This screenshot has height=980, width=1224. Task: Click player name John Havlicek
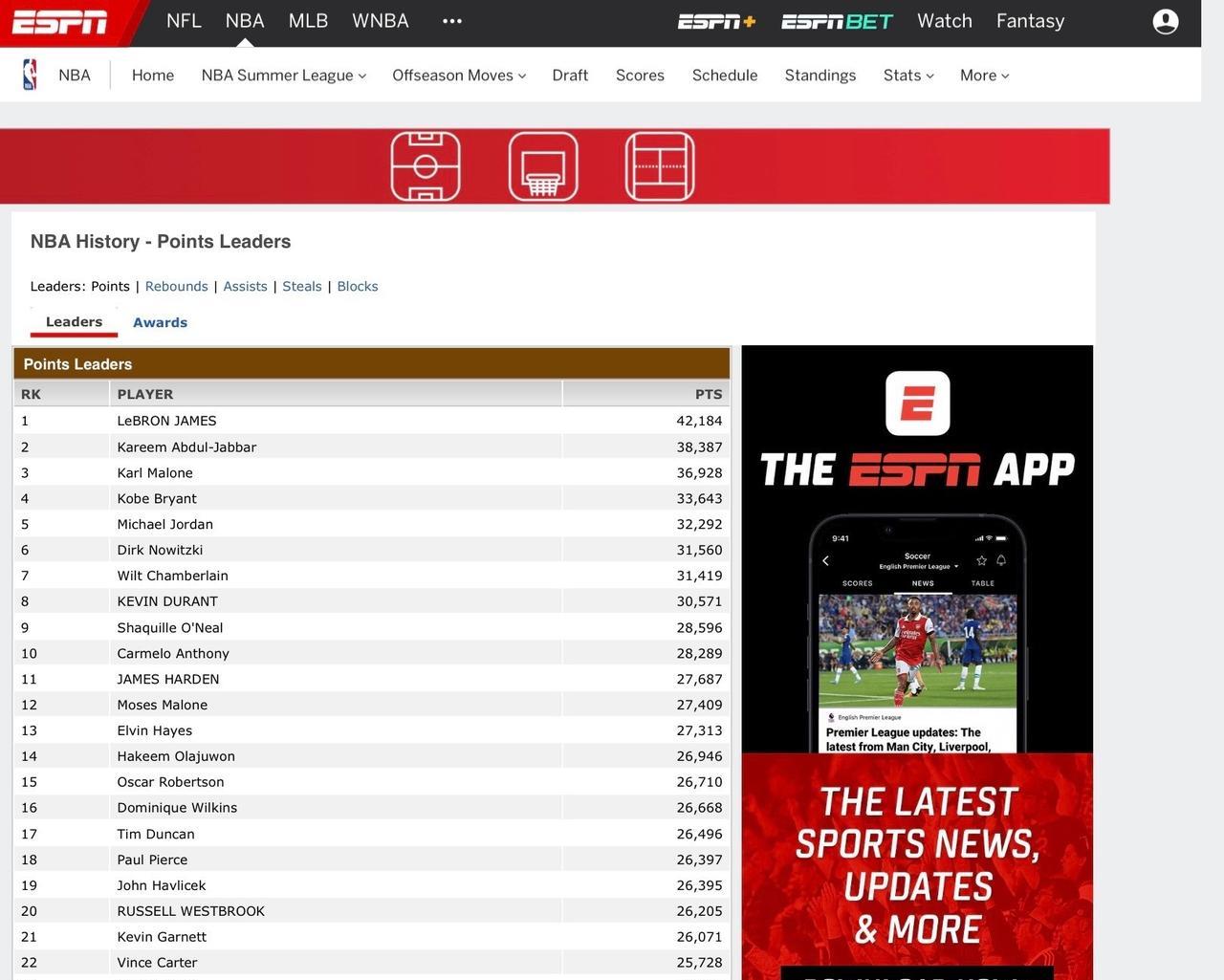162,885
